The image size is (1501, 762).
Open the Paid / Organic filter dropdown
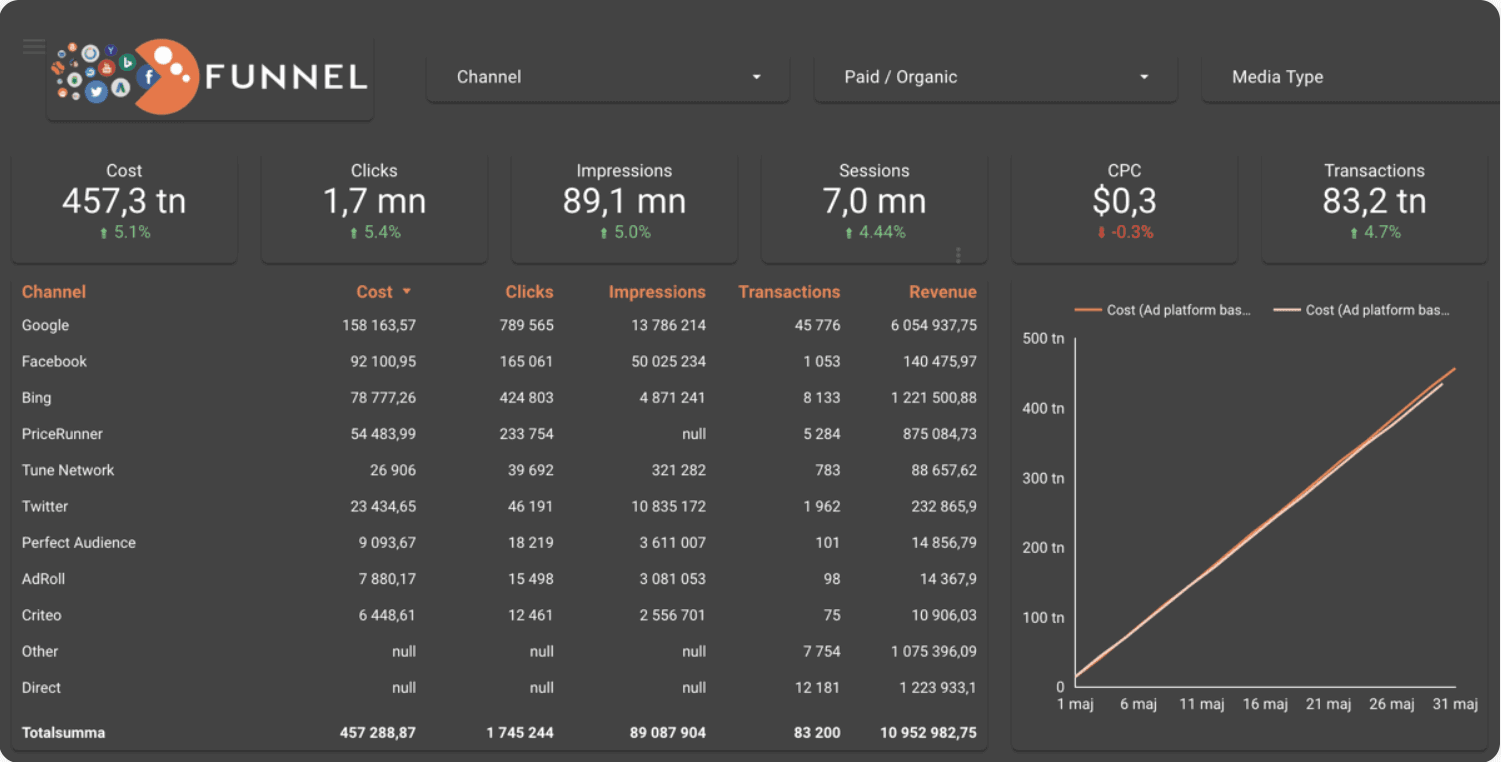click(x=996, y=77)
